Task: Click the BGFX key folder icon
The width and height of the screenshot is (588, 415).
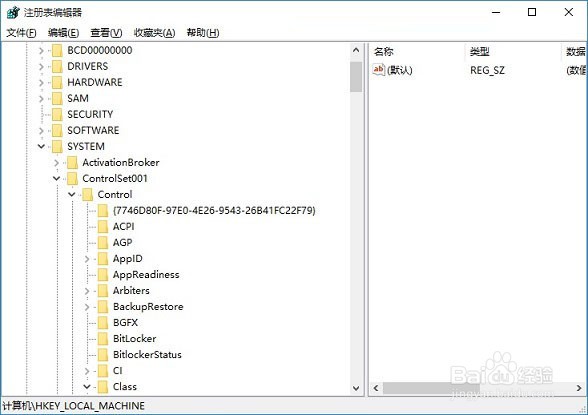Action: click(x=103, y=323)
